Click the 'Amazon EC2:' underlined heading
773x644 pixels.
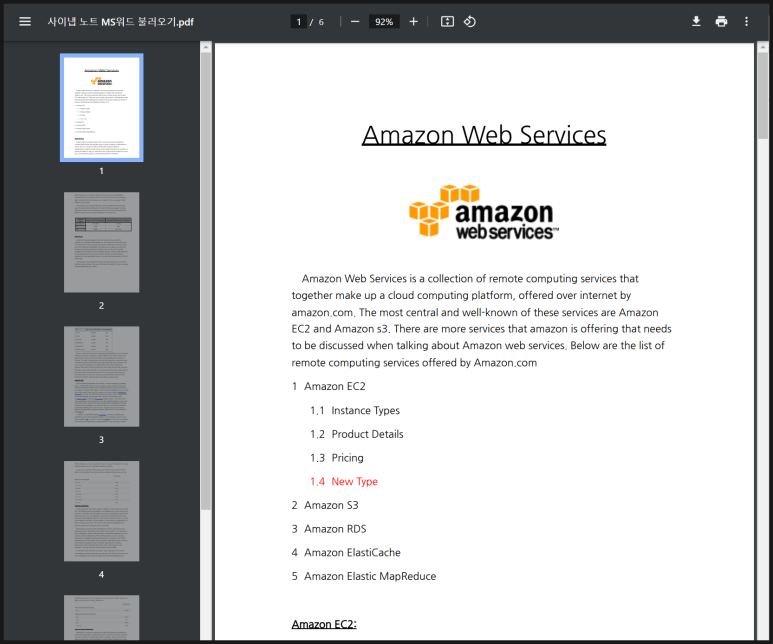324,624
